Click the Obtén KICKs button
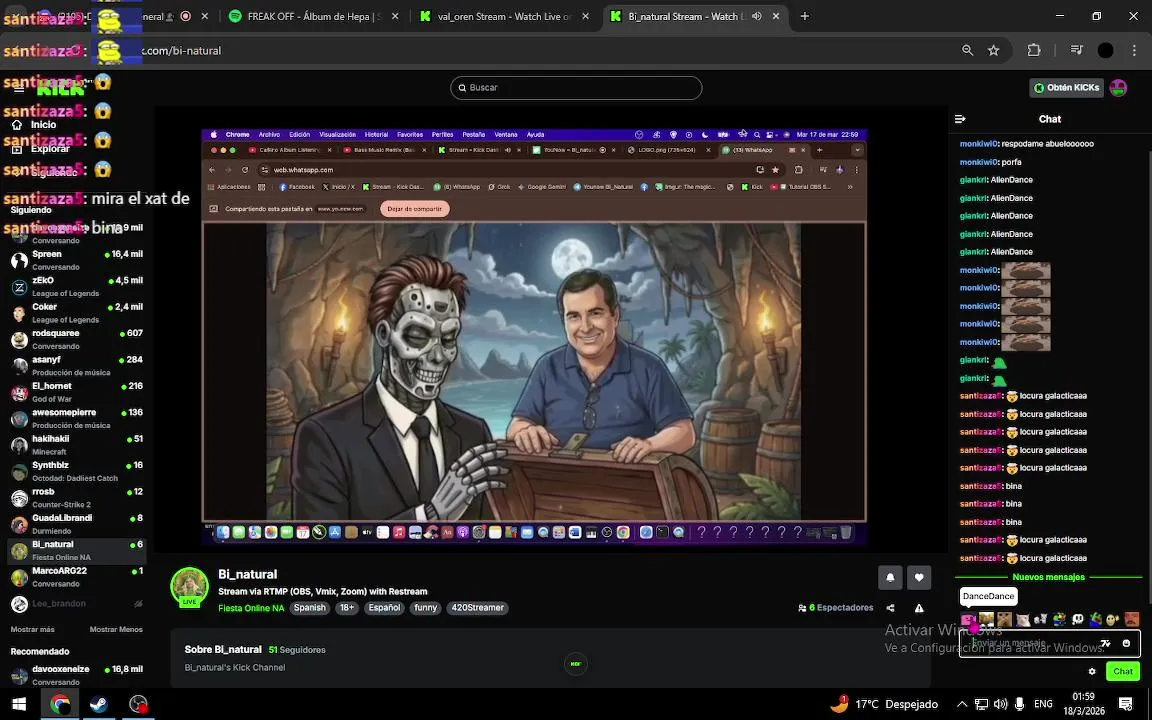1152x720 pixels. coord(1066,87)
